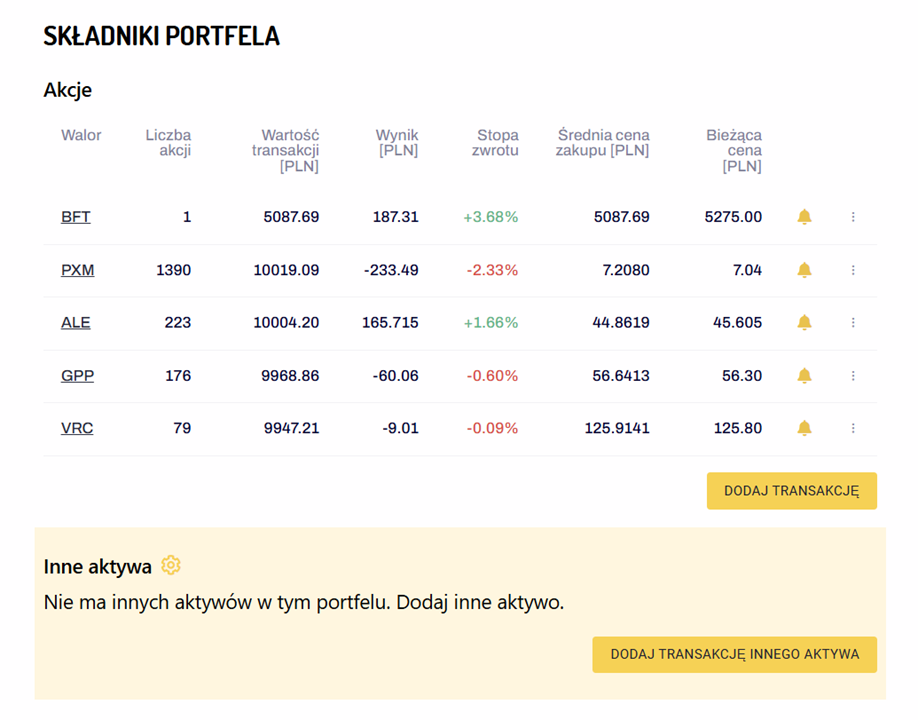Click the bell icon in ALE row

click(804, 323)
